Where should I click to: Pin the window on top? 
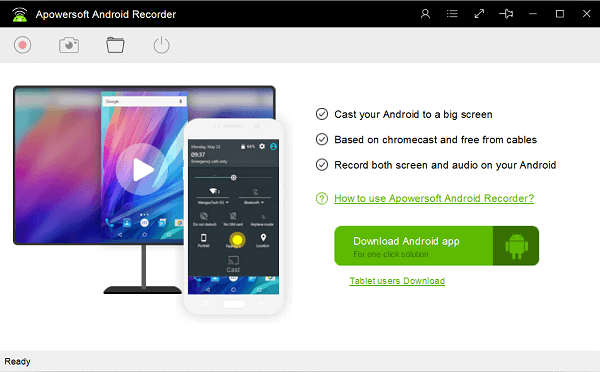coord(506,14)
